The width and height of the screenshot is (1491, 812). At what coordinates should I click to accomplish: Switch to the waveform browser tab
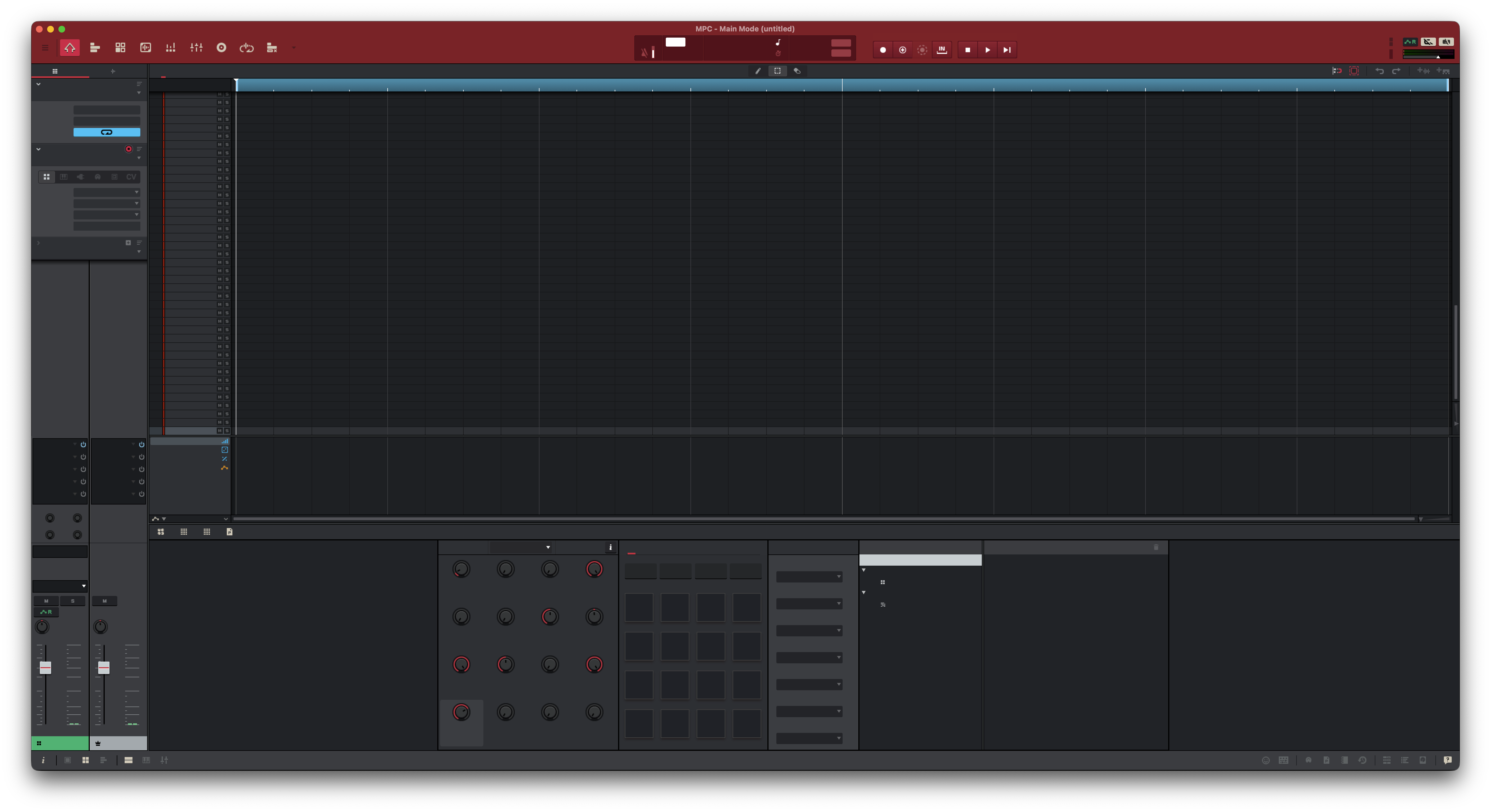tap(113, 71)
